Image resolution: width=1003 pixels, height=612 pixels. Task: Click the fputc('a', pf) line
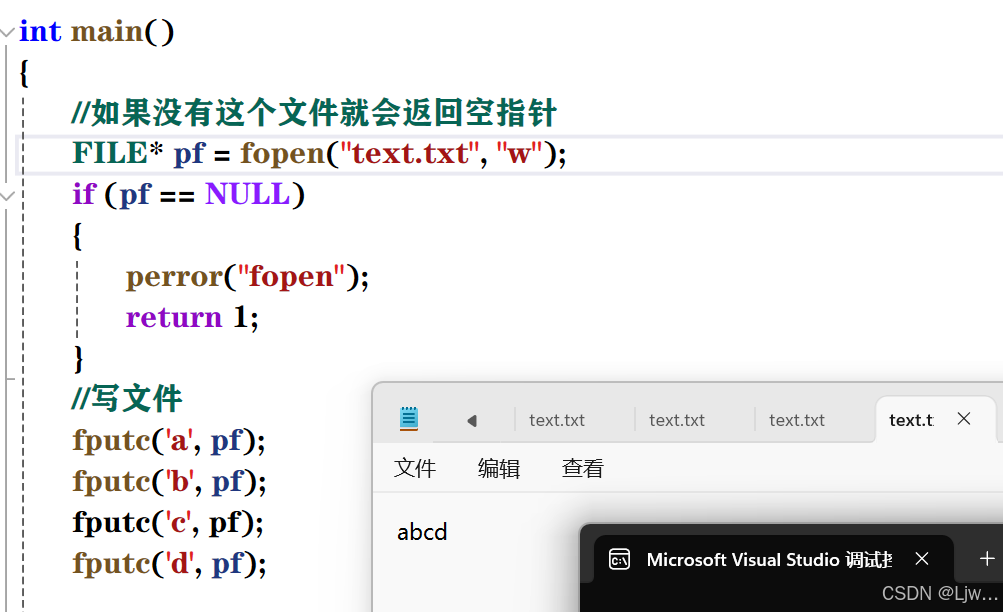click(169, 441)
